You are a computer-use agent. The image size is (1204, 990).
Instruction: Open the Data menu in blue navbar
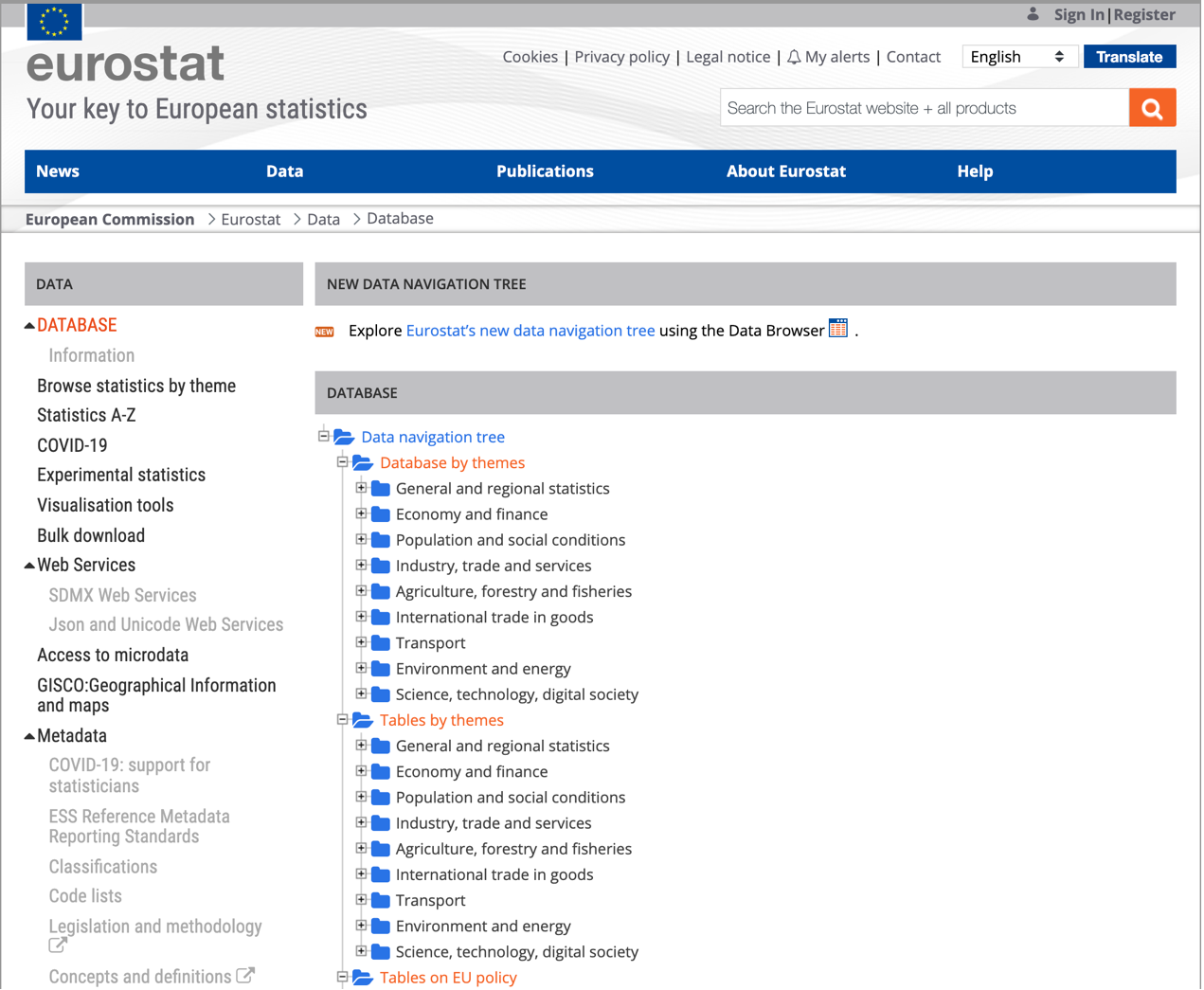point(284,171)
